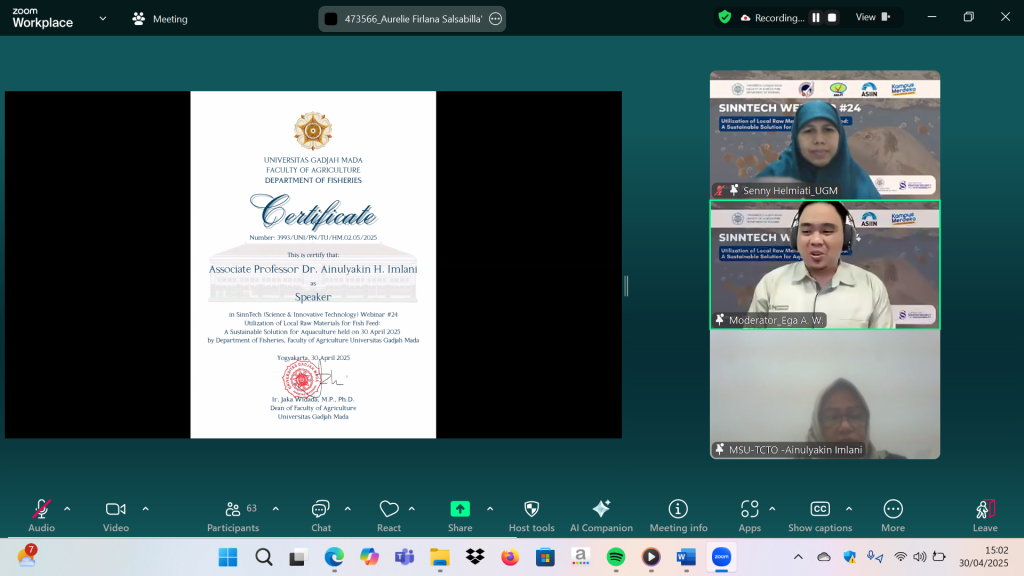Toggle Show captions CC button
Screen dimensions: 1024x576
click(820, 515)
